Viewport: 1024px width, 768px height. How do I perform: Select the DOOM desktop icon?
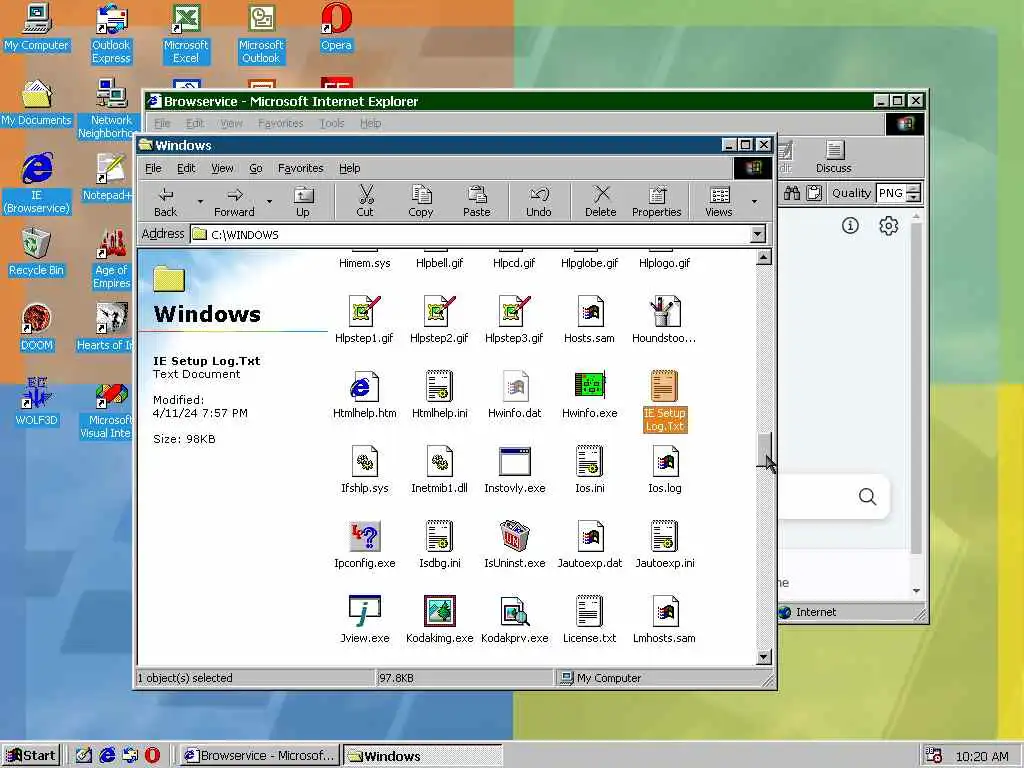pyautogui.click(x=36, y=328)
